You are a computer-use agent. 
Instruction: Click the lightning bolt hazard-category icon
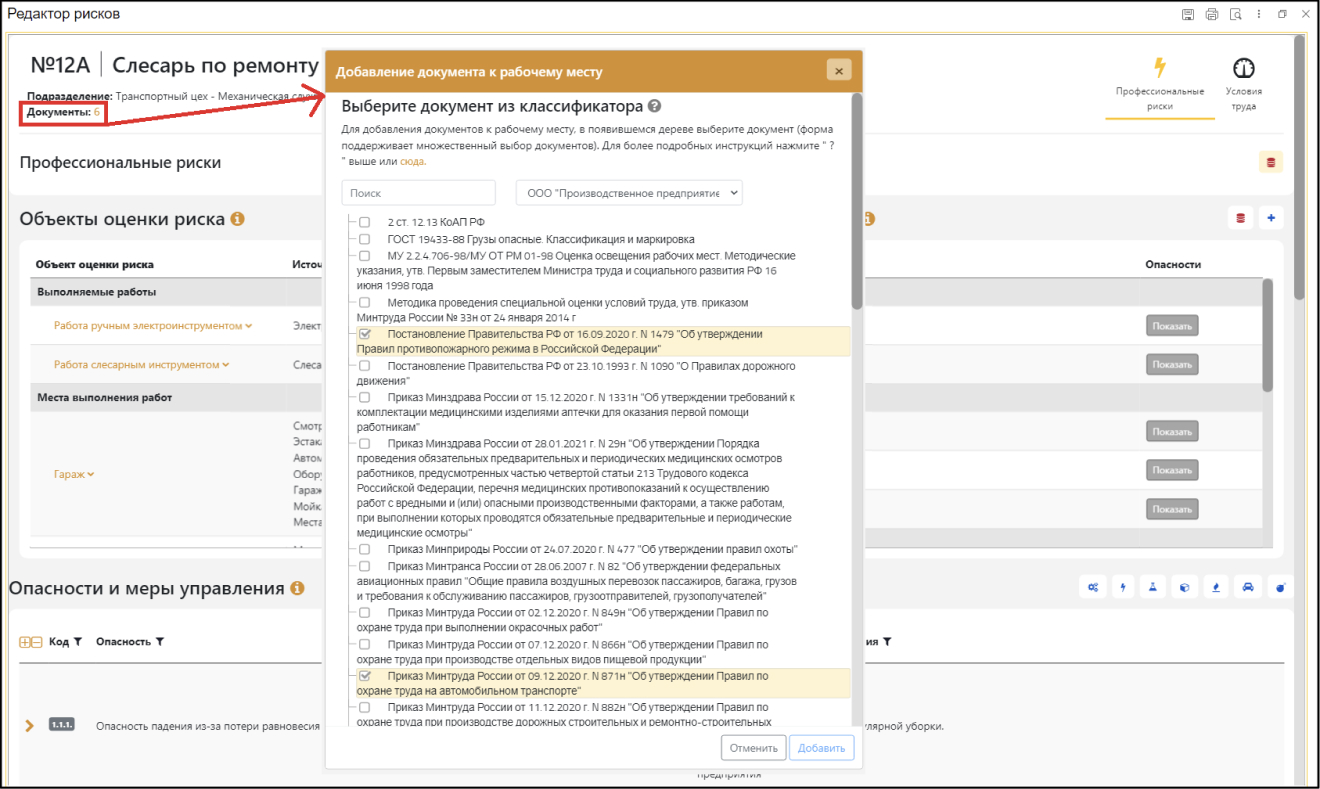pyautogui.click(x=1123, y=588)
